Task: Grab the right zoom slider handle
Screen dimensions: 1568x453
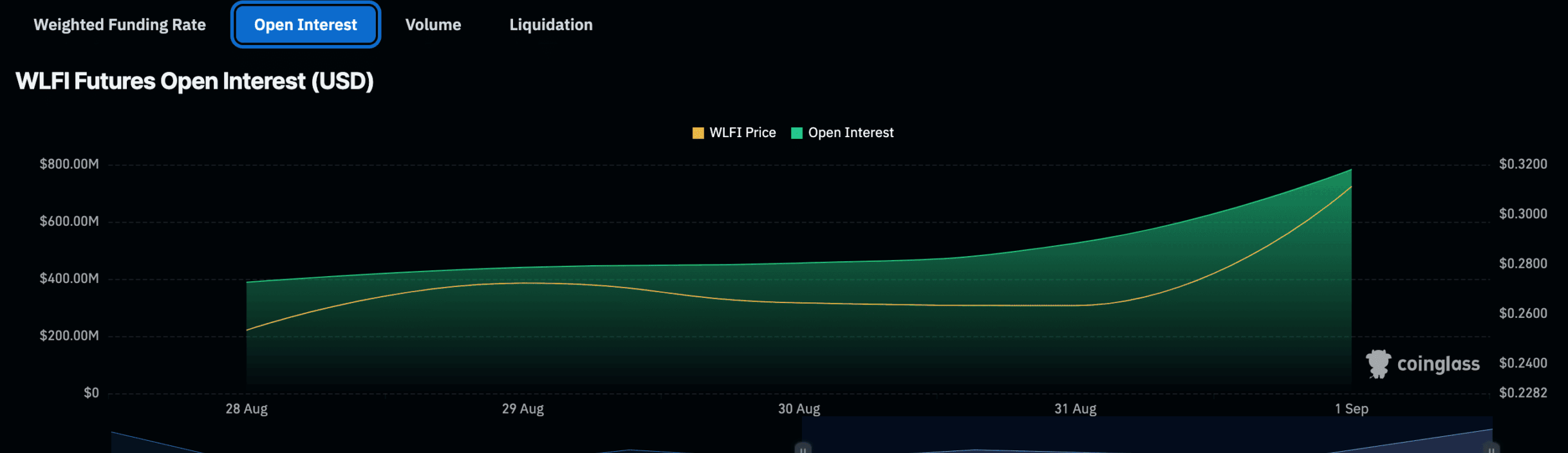Action: [x=1491, y=448]
